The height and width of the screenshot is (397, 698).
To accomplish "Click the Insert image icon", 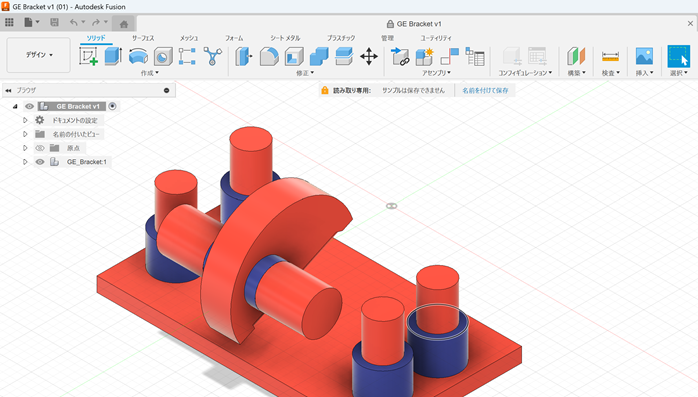I will tap(644, 57).
